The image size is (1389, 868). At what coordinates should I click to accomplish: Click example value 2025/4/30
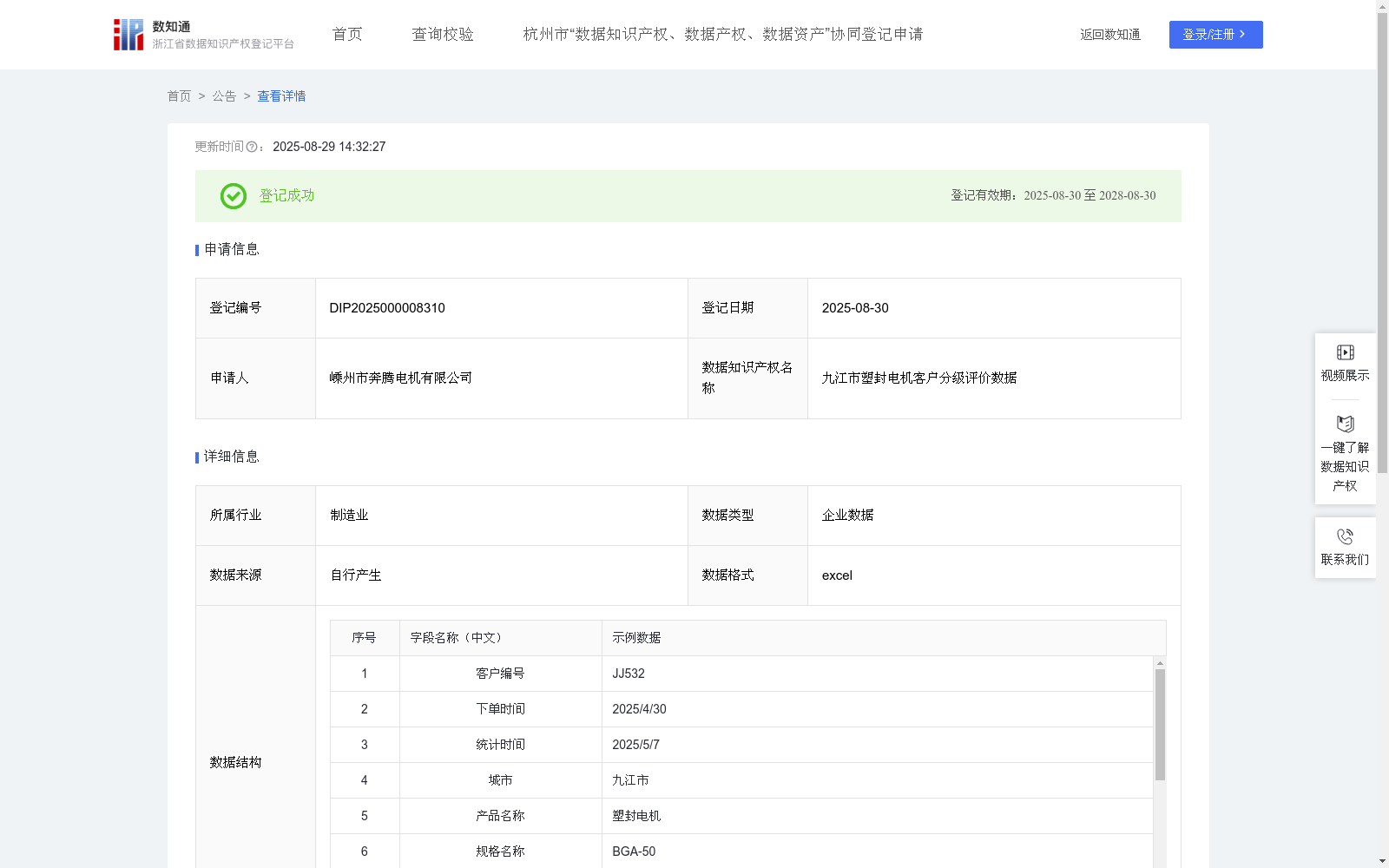pos(639,709)
